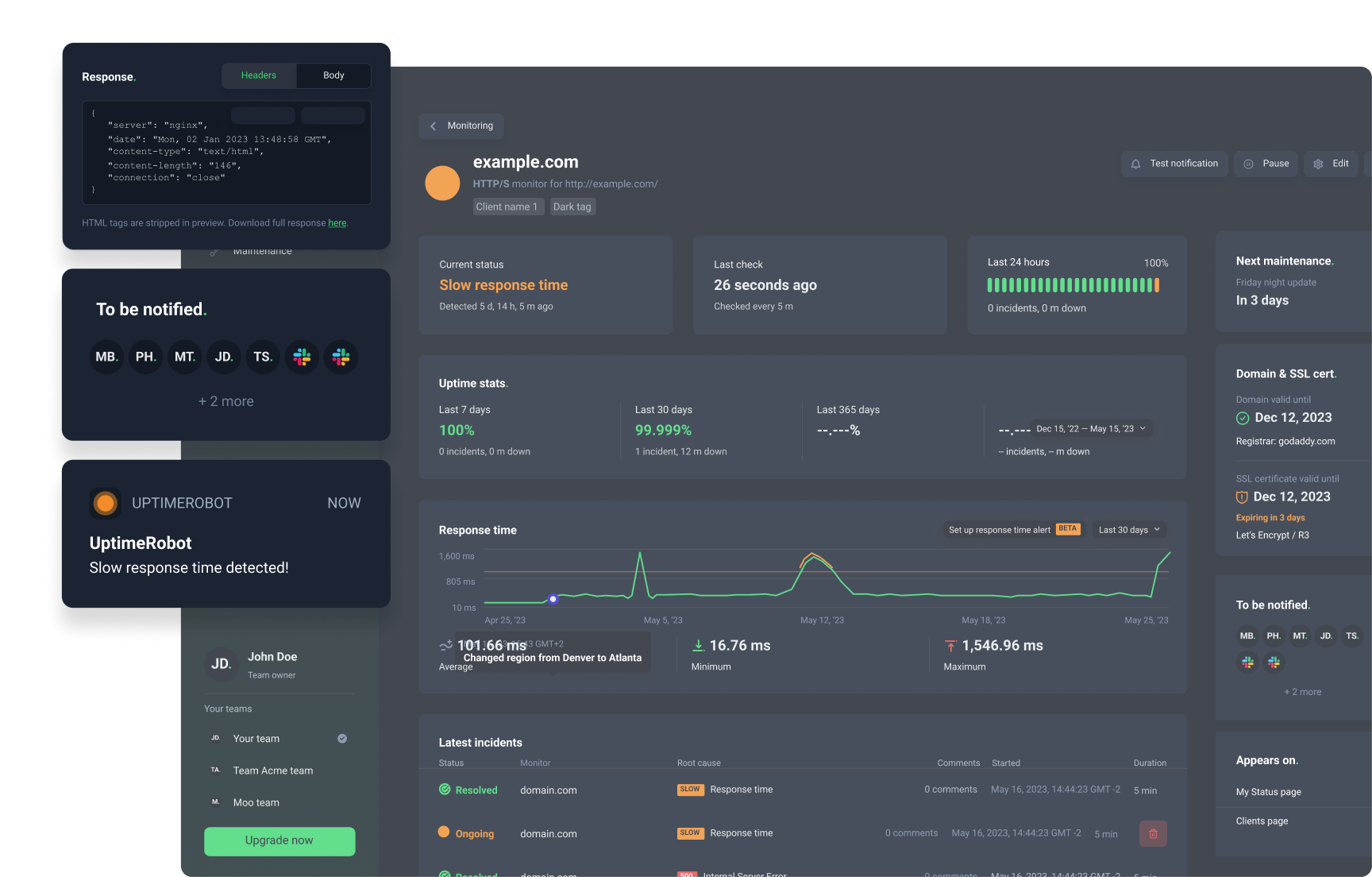Click the JD avatar next to John Doe
This screenshot has width=1372, height=877.
[221, 664]
